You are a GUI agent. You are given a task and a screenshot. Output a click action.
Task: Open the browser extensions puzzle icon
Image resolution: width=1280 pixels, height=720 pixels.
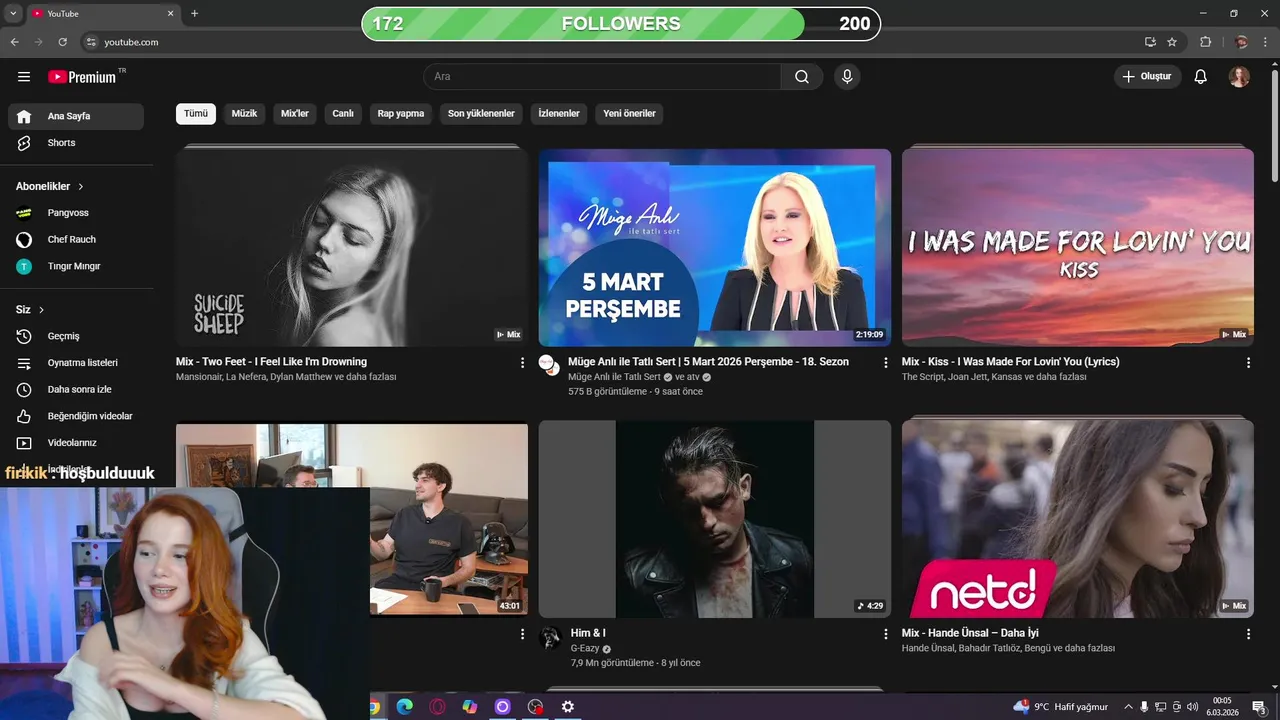(x=1205, y=42)
